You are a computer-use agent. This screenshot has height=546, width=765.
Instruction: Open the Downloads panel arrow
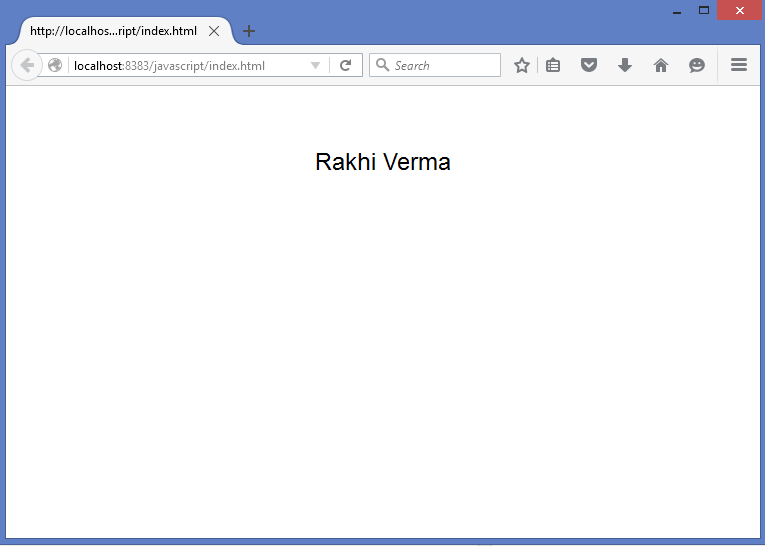click(x=625, y=65)
